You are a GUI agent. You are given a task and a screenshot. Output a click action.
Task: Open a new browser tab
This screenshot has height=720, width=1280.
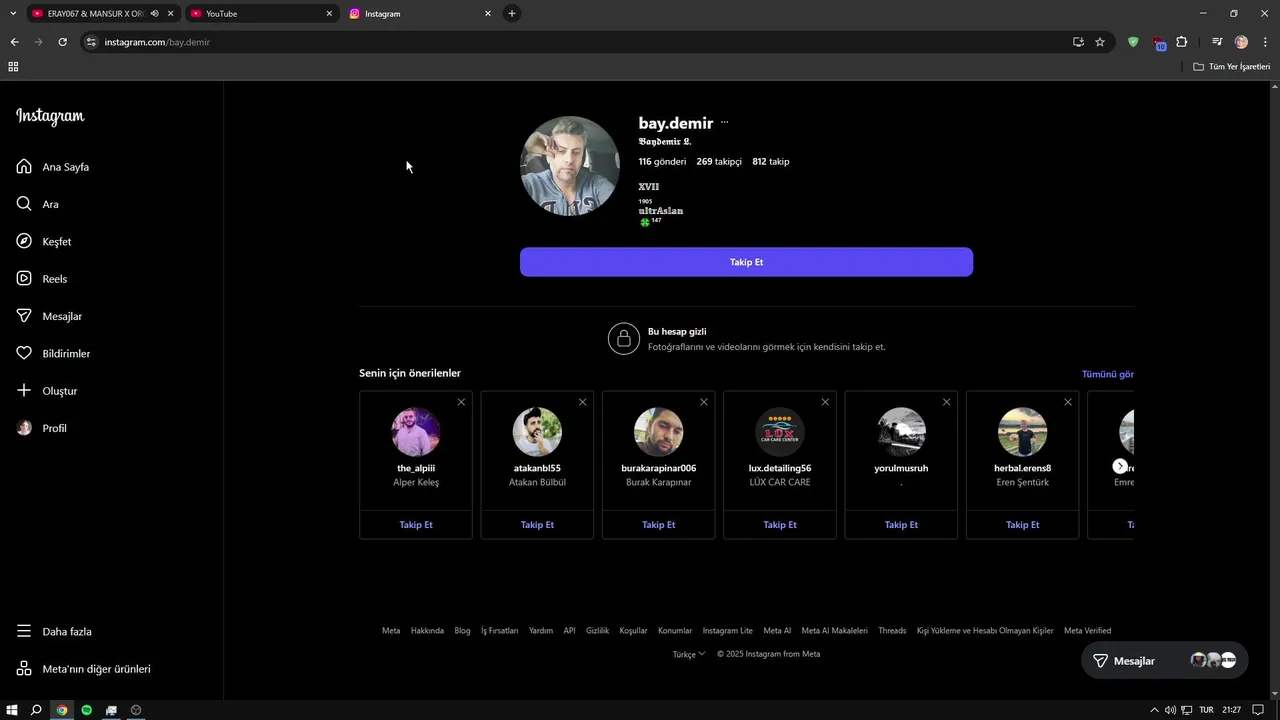pyautogui.click(x=512, y=14)
